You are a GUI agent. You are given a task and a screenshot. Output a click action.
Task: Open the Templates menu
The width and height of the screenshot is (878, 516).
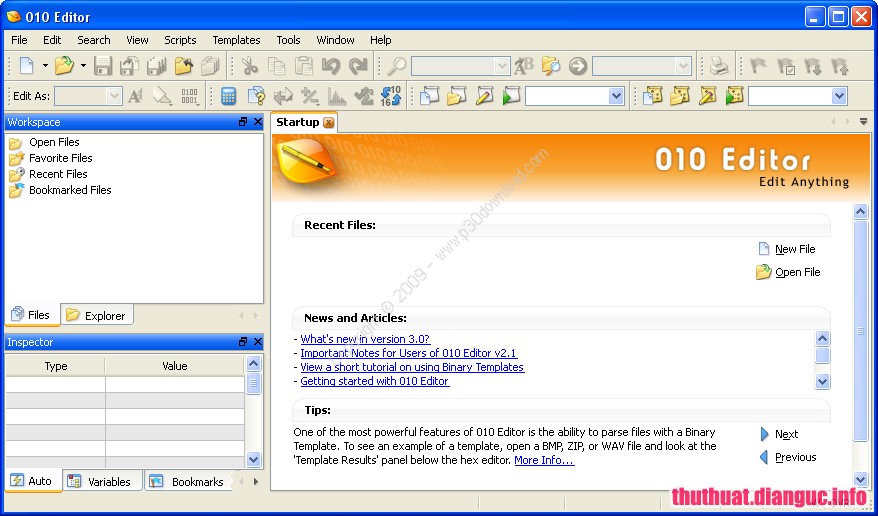coord(236,40)
